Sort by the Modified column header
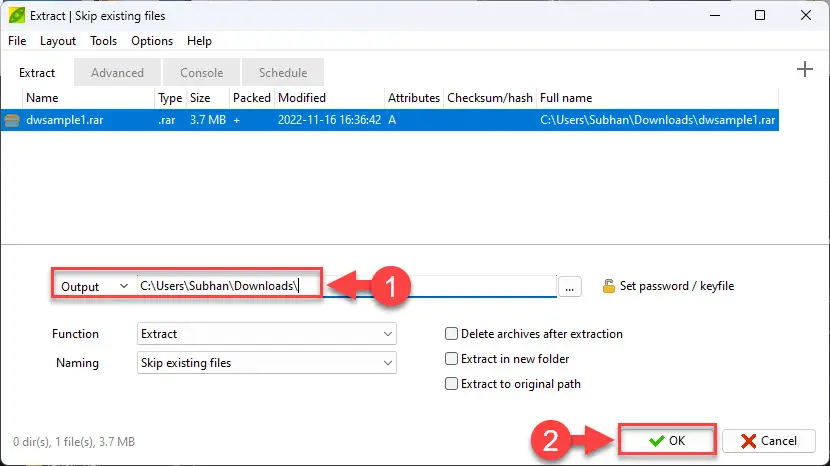Image resolution: width=830 pixels, height=466 pixels. coord(302,98)
